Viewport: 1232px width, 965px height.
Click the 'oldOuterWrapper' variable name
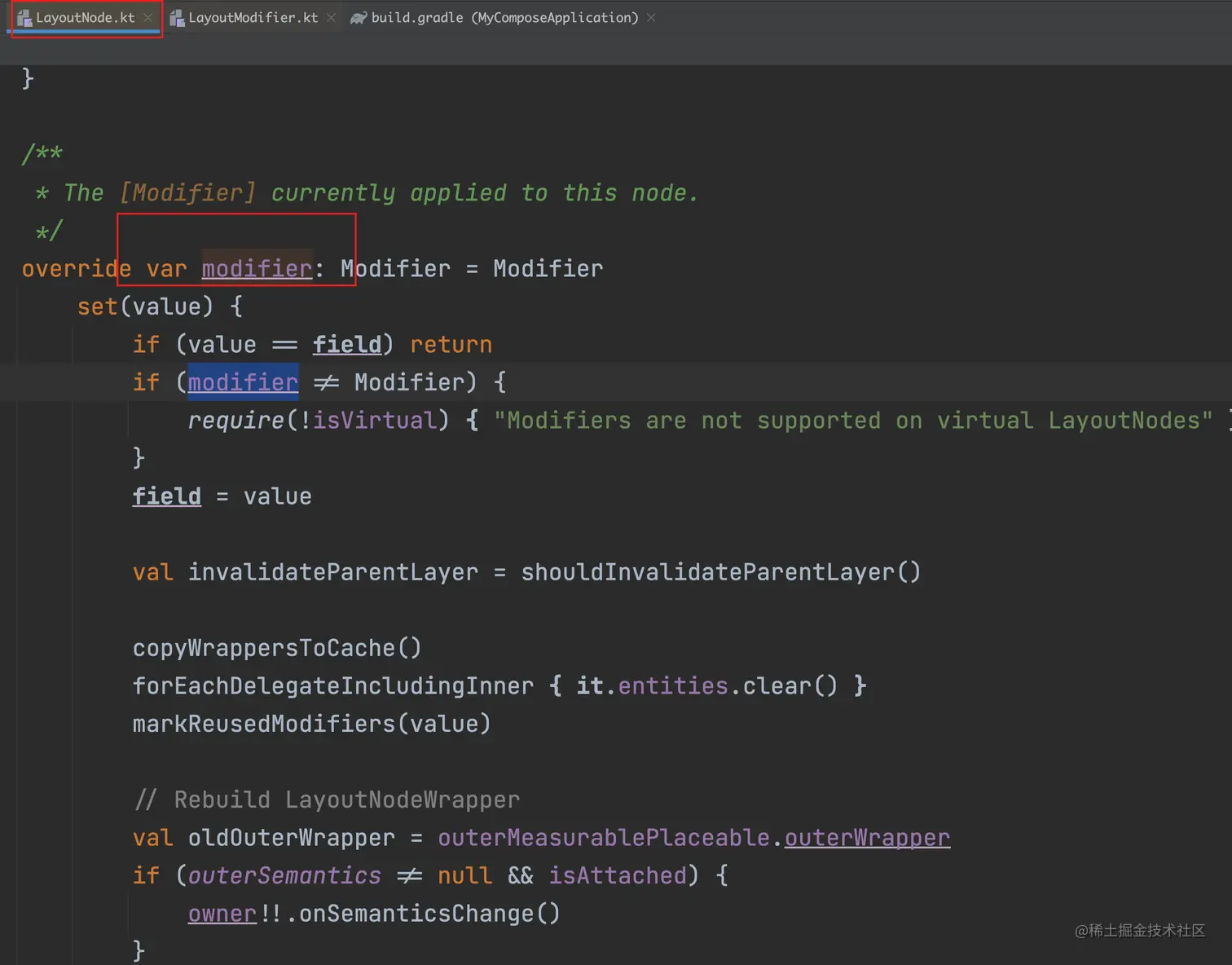(x=292, y=837)
